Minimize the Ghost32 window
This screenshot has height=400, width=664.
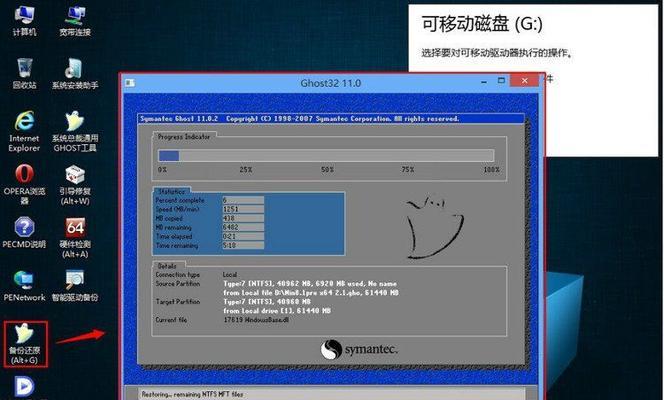pos(484,81)
